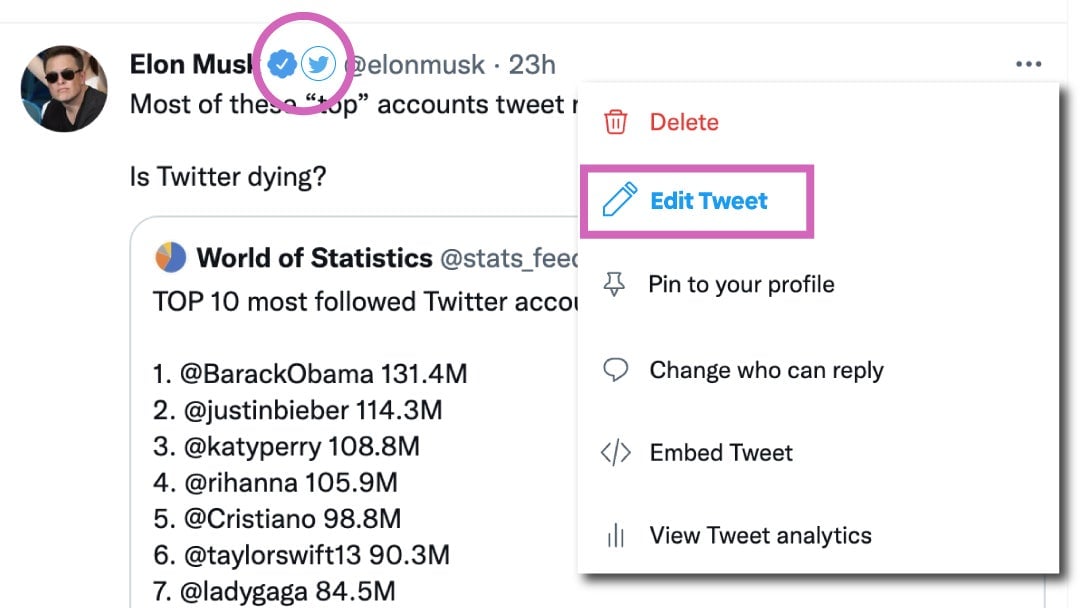Screen dimensions: 1080x608
Task: Click the speech bubble reply icon
Action: [615, 370]
